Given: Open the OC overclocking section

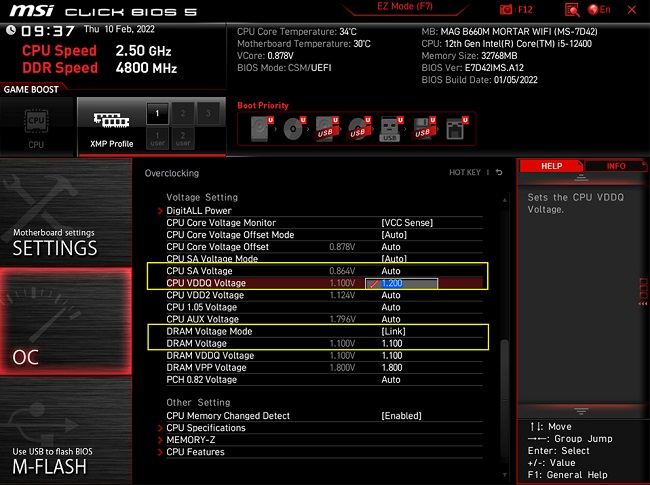Looking at the screenshot, I should pos(65,321).
